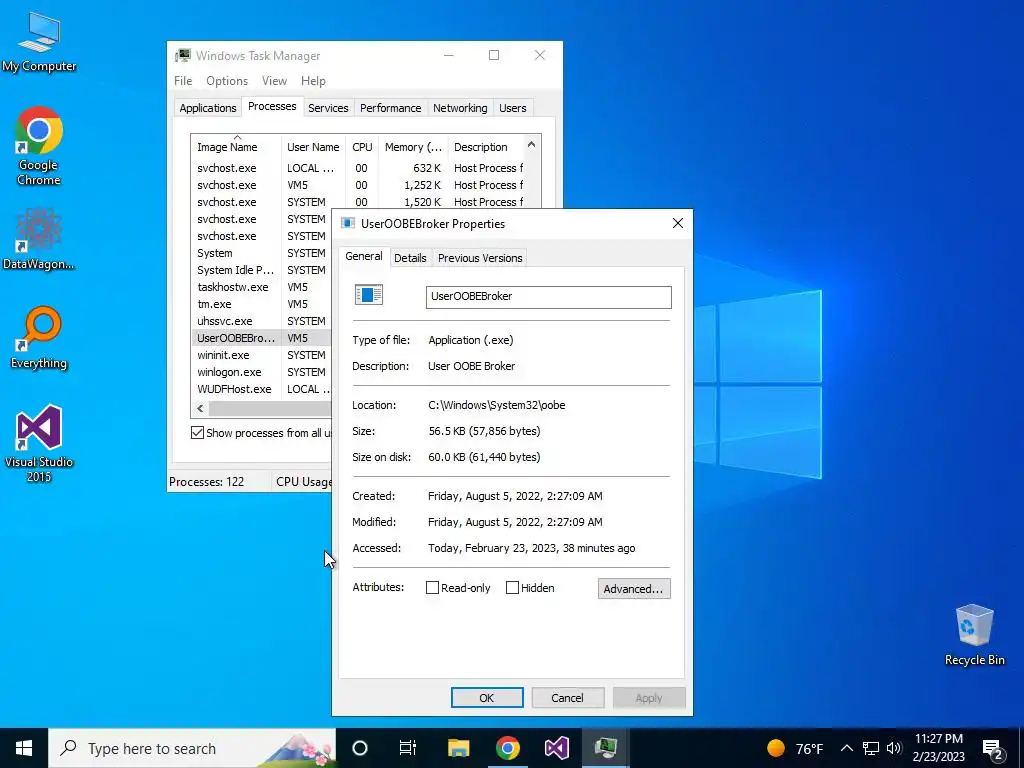Sort by User Name column header

pyautogui.click(x=313, y=147)
